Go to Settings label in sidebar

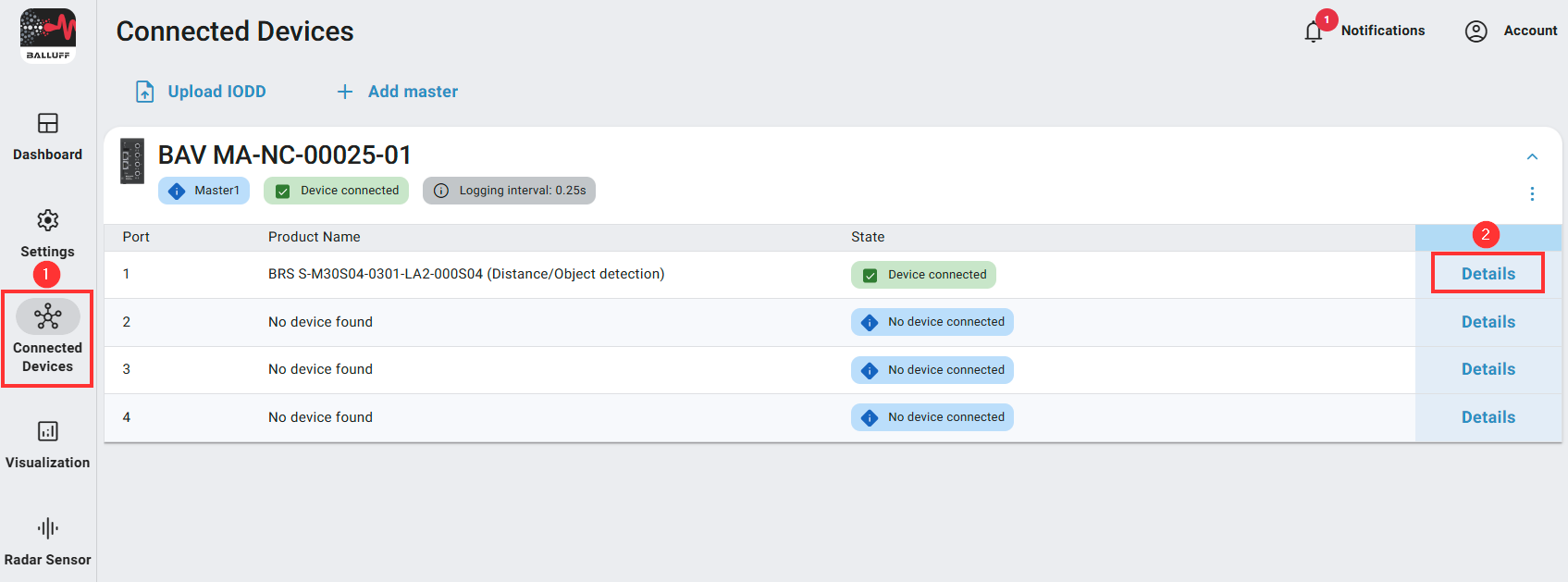click(x=48, y=252)
